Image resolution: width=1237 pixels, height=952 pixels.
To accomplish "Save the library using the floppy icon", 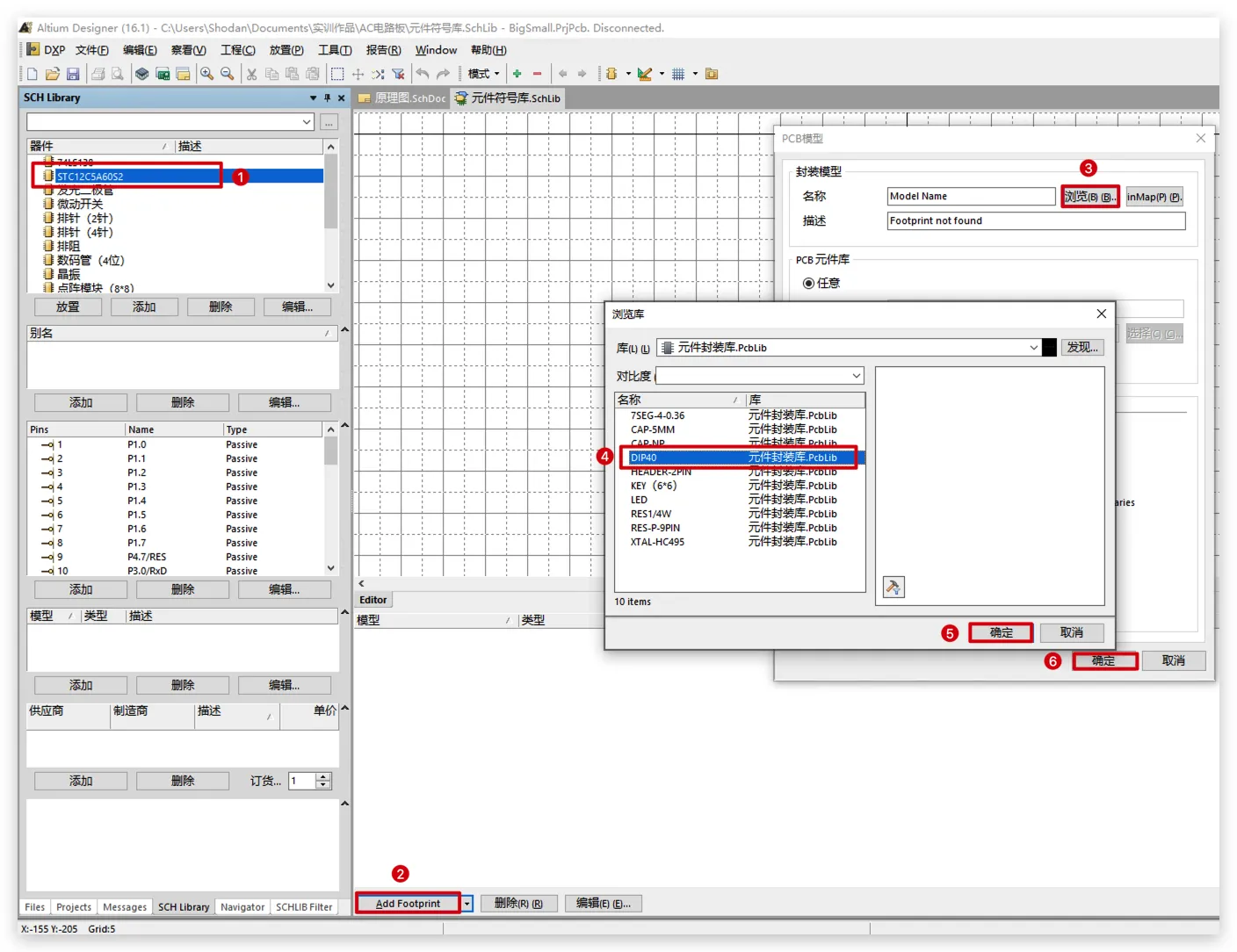I will pos(73,74).
